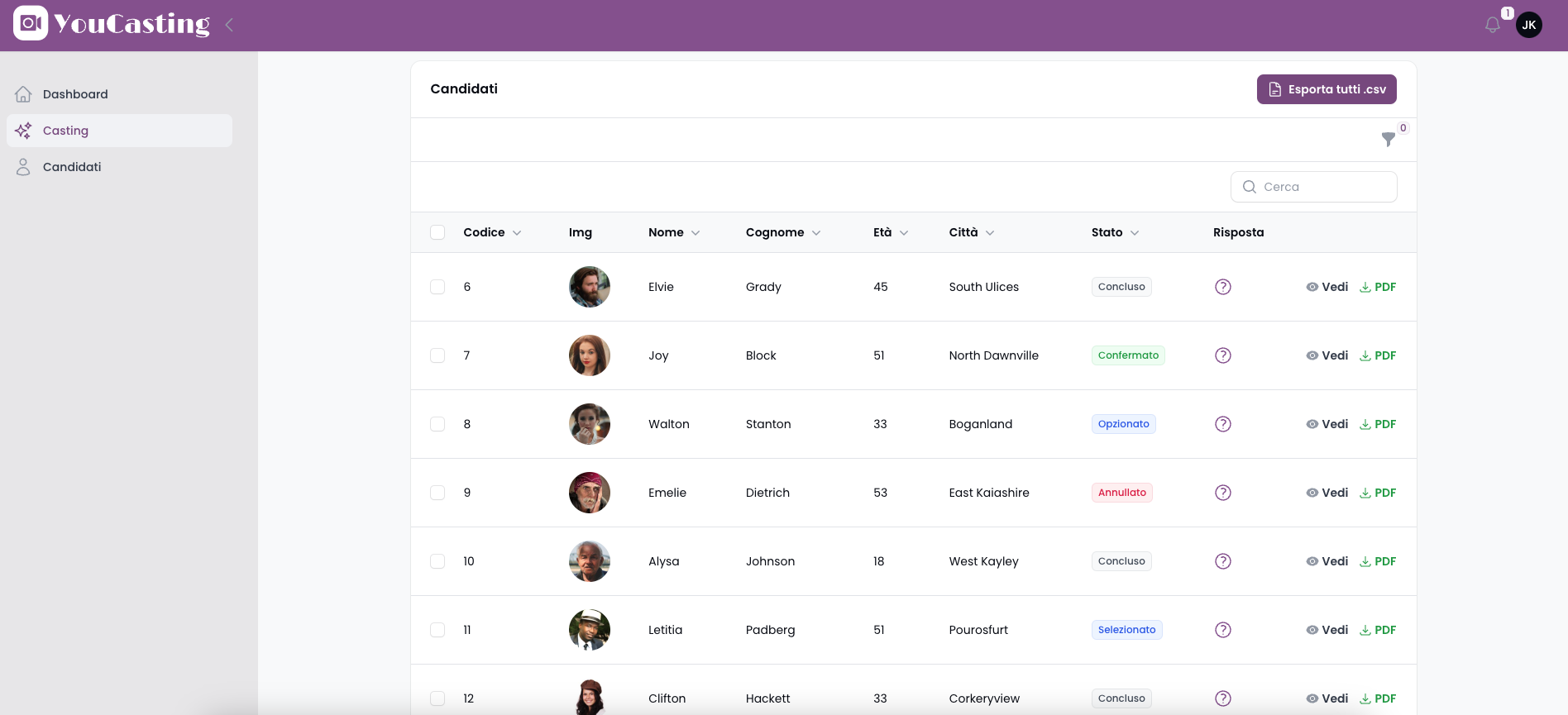Open the notifications bell icon
This screenshot has height=715, width=1568.
(1492, 25)
